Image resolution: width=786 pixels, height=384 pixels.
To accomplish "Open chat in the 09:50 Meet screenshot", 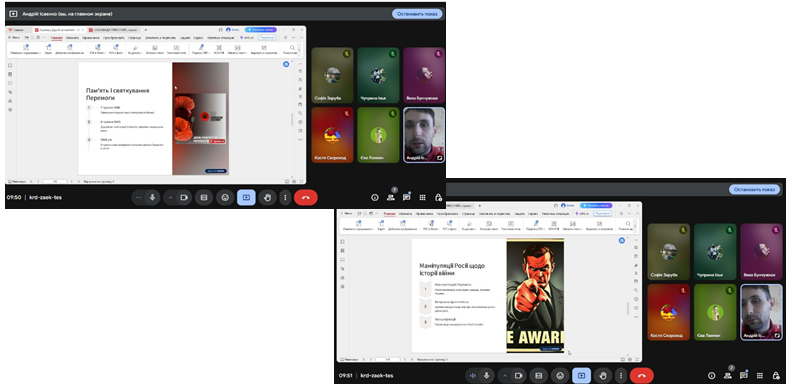I will [407, 198].
